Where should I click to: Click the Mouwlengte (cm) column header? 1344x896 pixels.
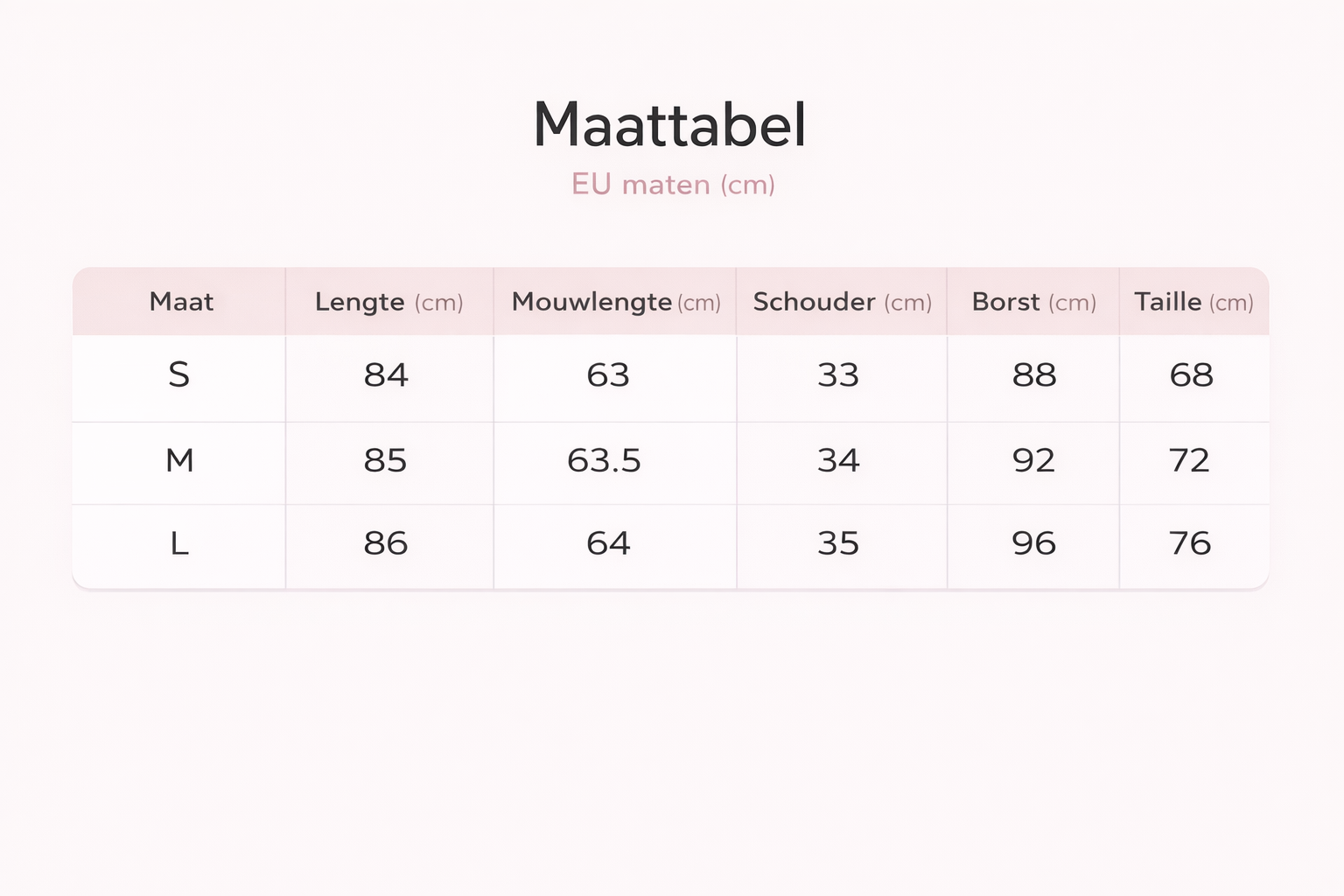click(x=615, y=302)
